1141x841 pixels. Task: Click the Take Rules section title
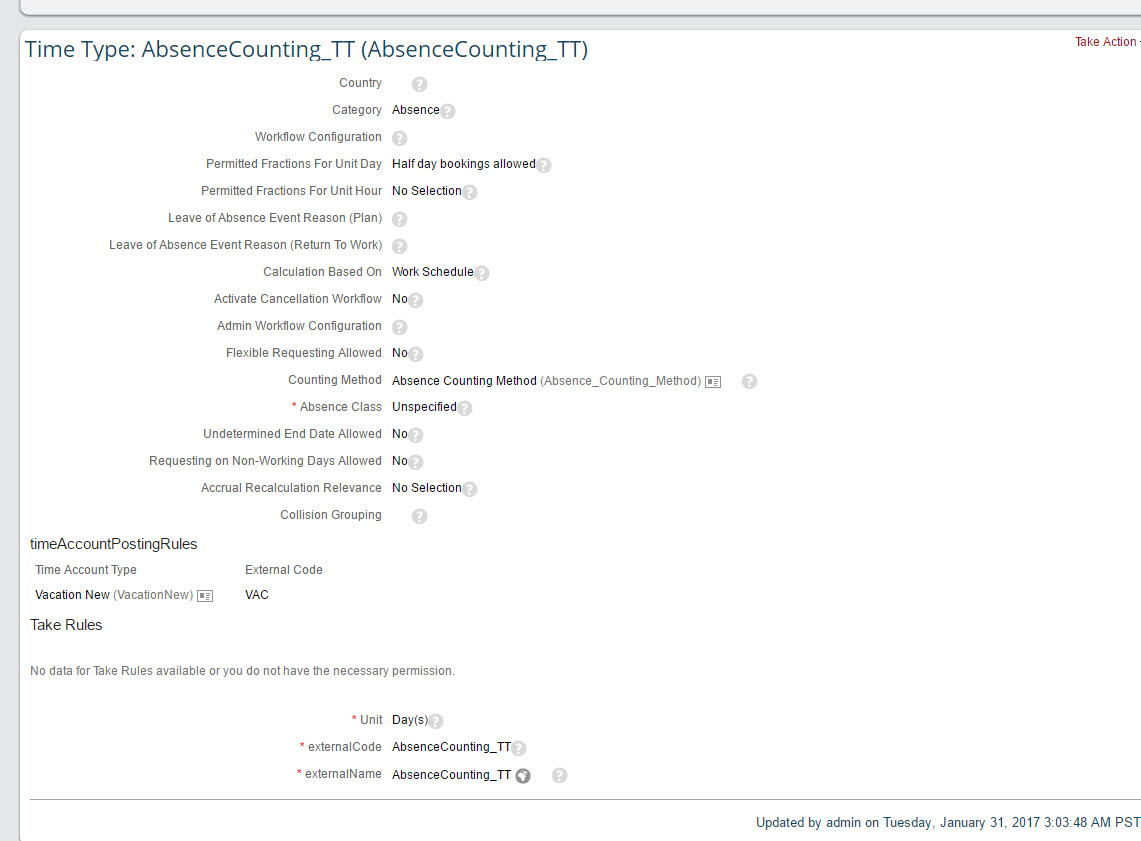(x=66, y=625)
